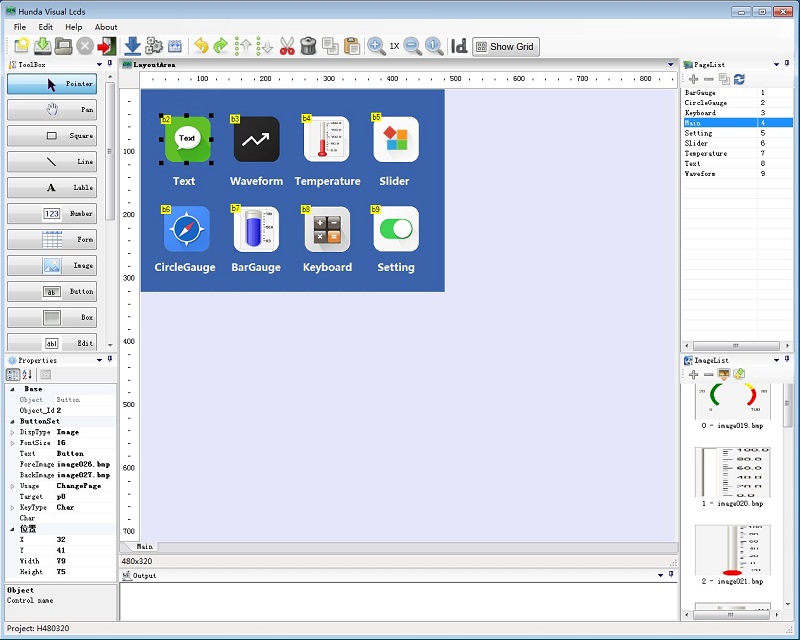Open the PageList panel dropdown arrow
The height and width of the screenshot is (640, 800).
click(774, 64)
